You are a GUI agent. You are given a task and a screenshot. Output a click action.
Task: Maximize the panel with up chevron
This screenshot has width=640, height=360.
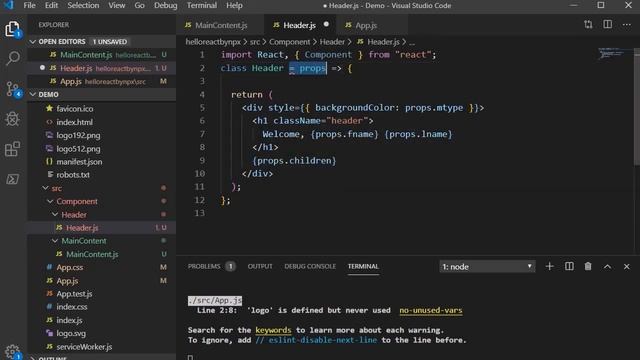[x=607, y=267]
